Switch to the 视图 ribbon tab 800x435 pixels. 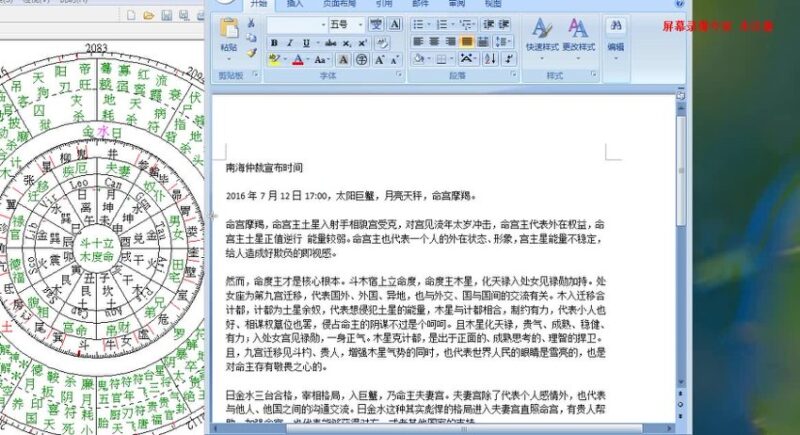pos(493,4)
